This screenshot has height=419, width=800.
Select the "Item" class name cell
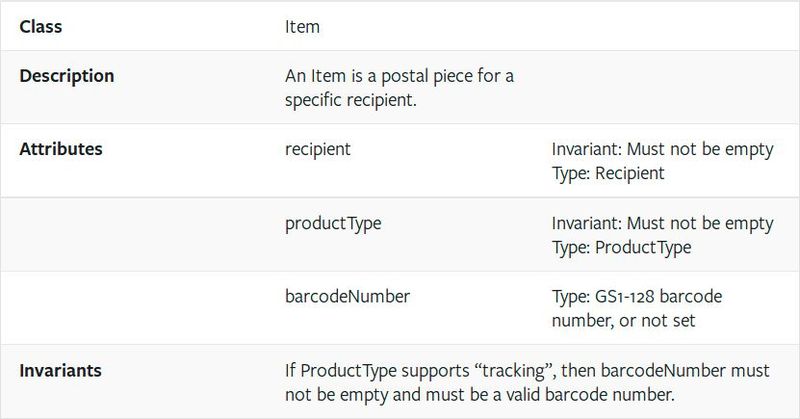point(302,27)
